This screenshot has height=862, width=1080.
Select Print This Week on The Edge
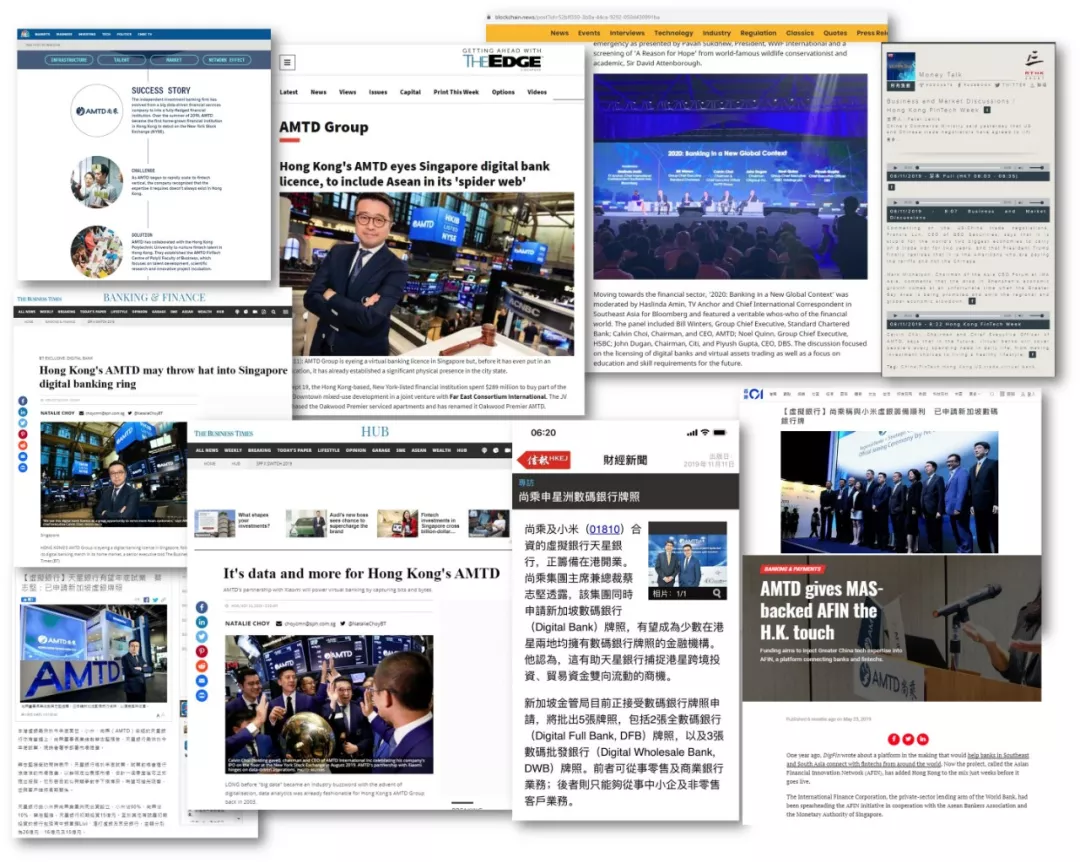coord(456,92)
